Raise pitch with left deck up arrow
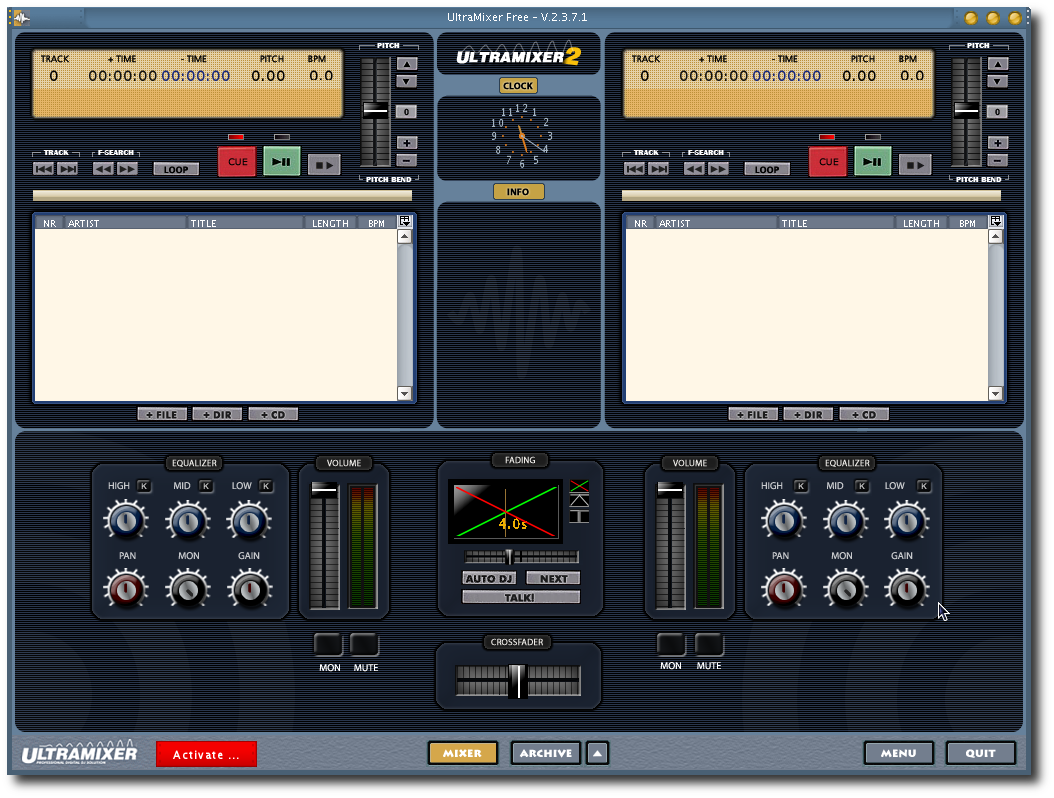The width and height of the screenshot is (1054, 798). [x=406, y=64]
